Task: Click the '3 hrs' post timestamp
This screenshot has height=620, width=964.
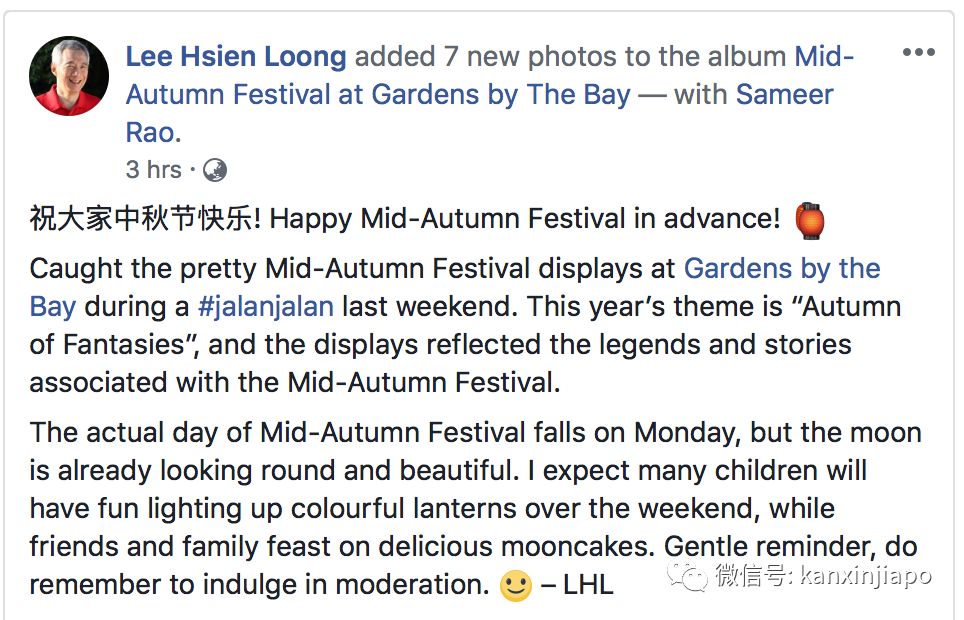Action: [x=153, y=170]
